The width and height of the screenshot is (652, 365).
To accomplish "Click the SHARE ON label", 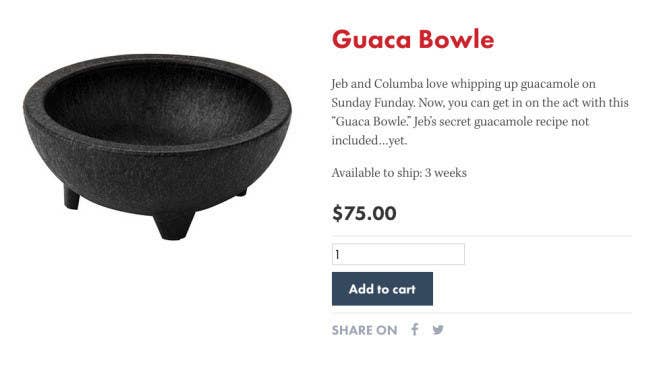I will click(x=364, y=330).
